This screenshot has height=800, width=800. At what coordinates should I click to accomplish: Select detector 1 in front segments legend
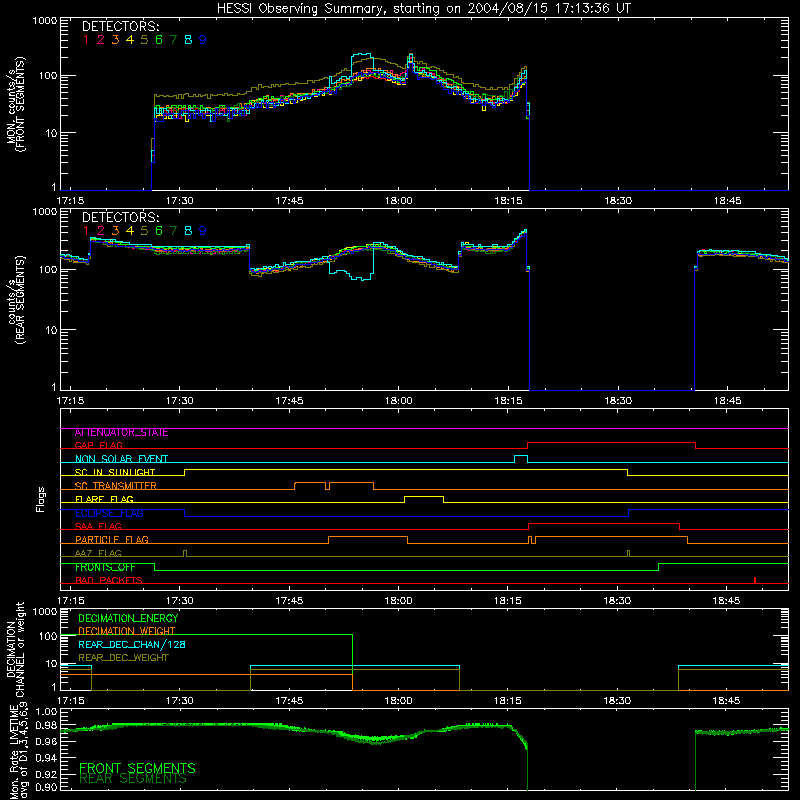tap(86, 40)
